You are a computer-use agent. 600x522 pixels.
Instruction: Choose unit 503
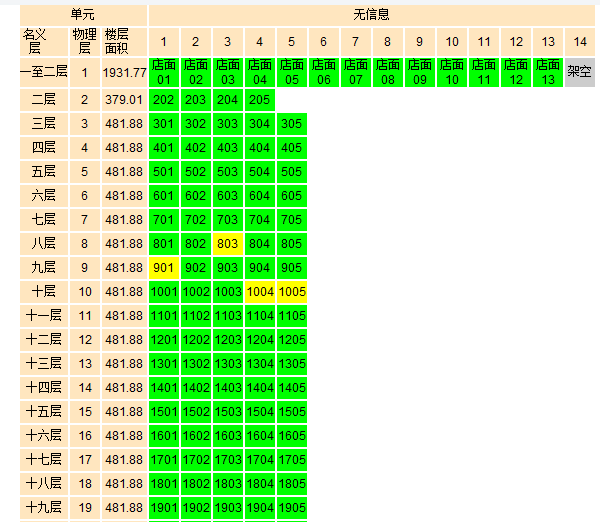point(228,172)
